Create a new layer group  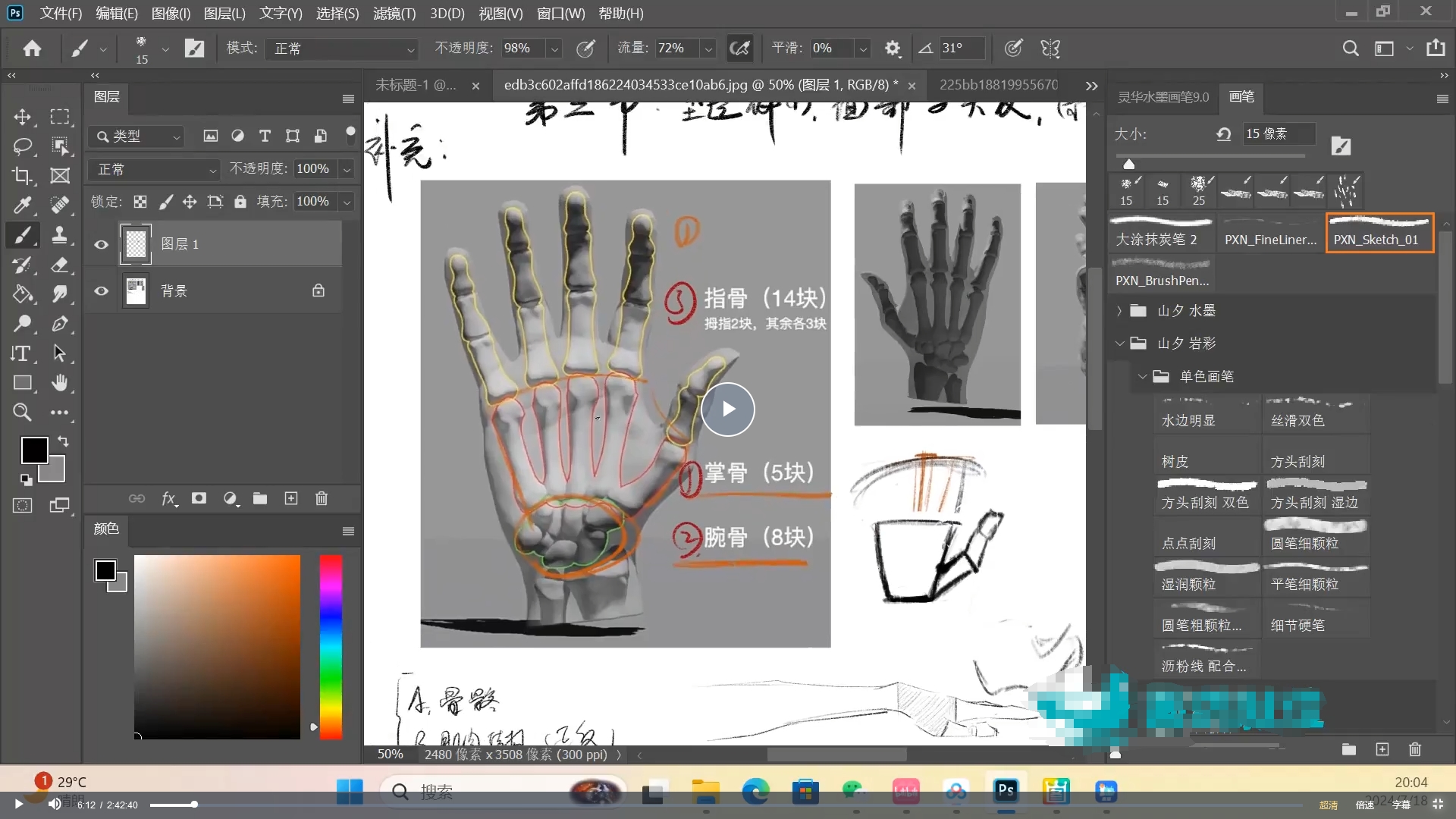[260, 498]
